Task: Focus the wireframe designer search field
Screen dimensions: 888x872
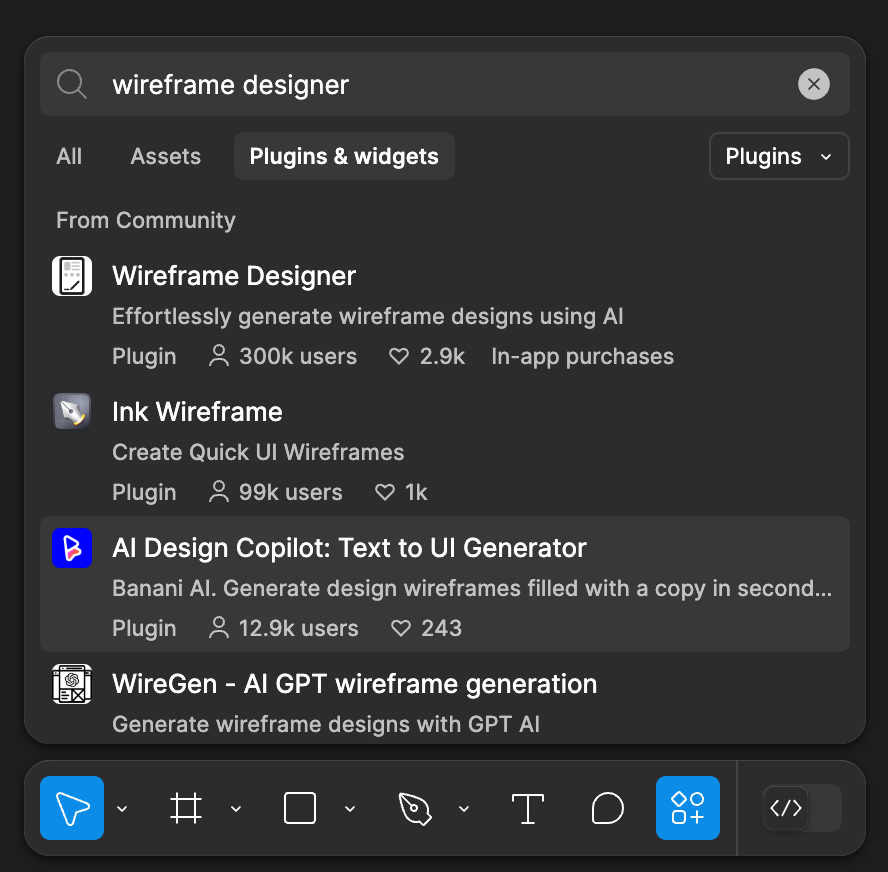Action: pos(445,84)
